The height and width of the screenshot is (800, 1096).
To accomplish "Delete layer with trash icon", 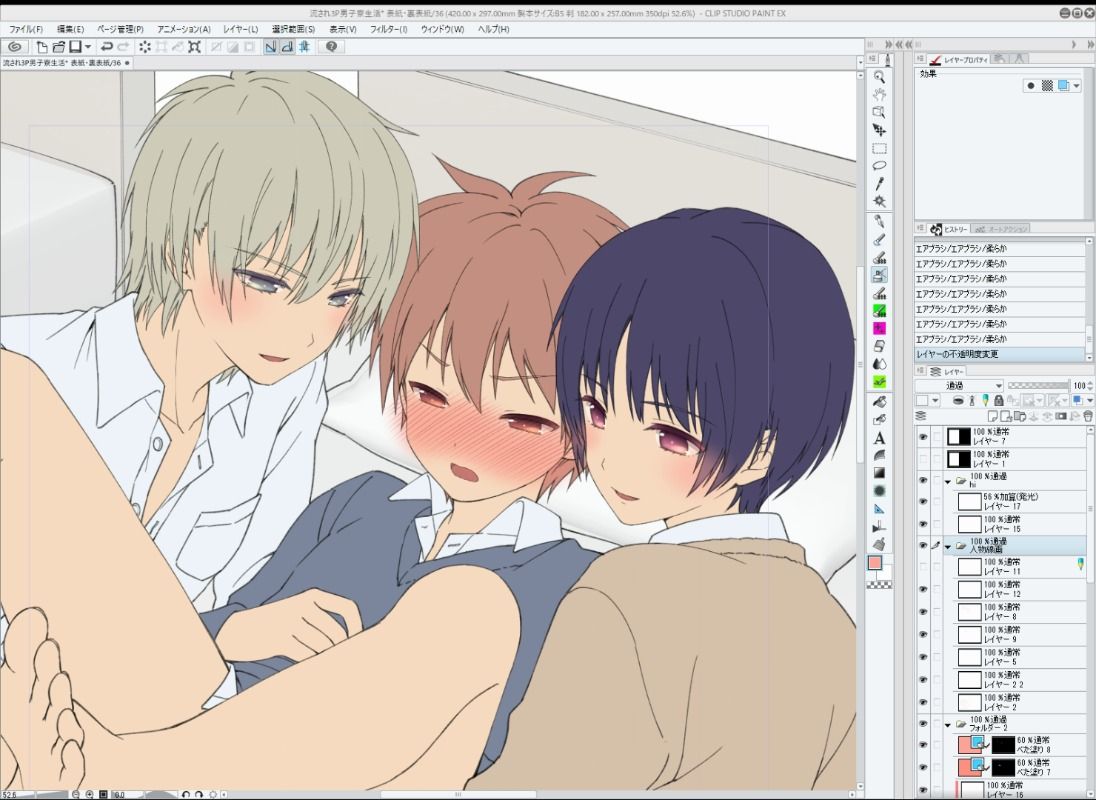I will pos(1088,416).
